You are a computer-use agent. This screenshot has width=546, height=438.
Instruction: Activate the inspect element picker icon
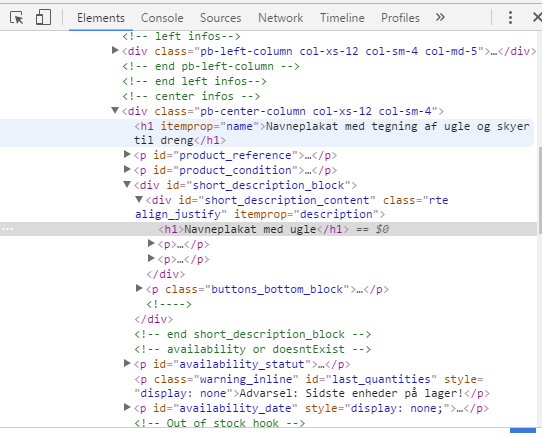click(16, 17)
